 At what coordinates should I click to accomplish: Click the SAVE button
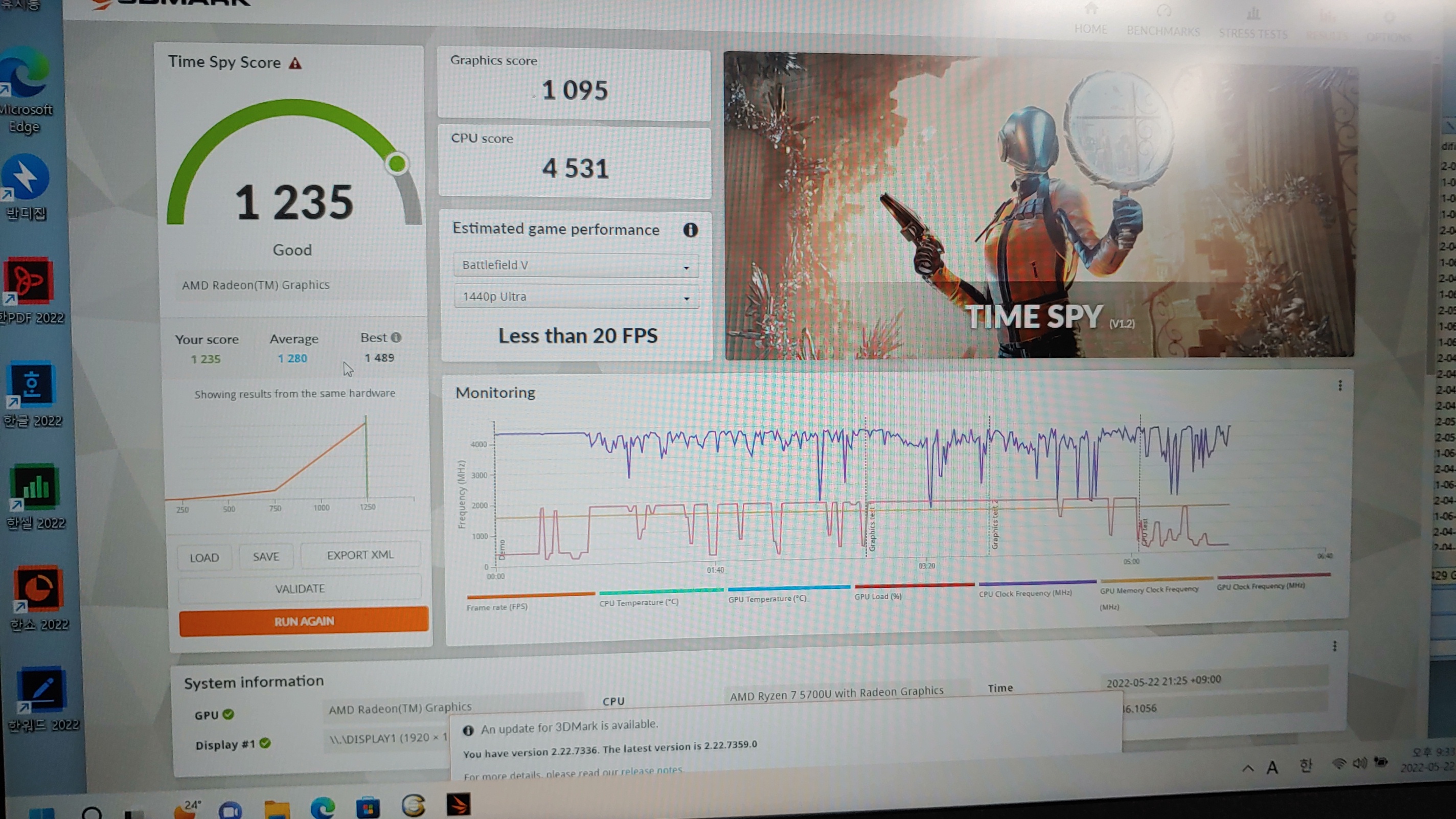tap(266, 557)
